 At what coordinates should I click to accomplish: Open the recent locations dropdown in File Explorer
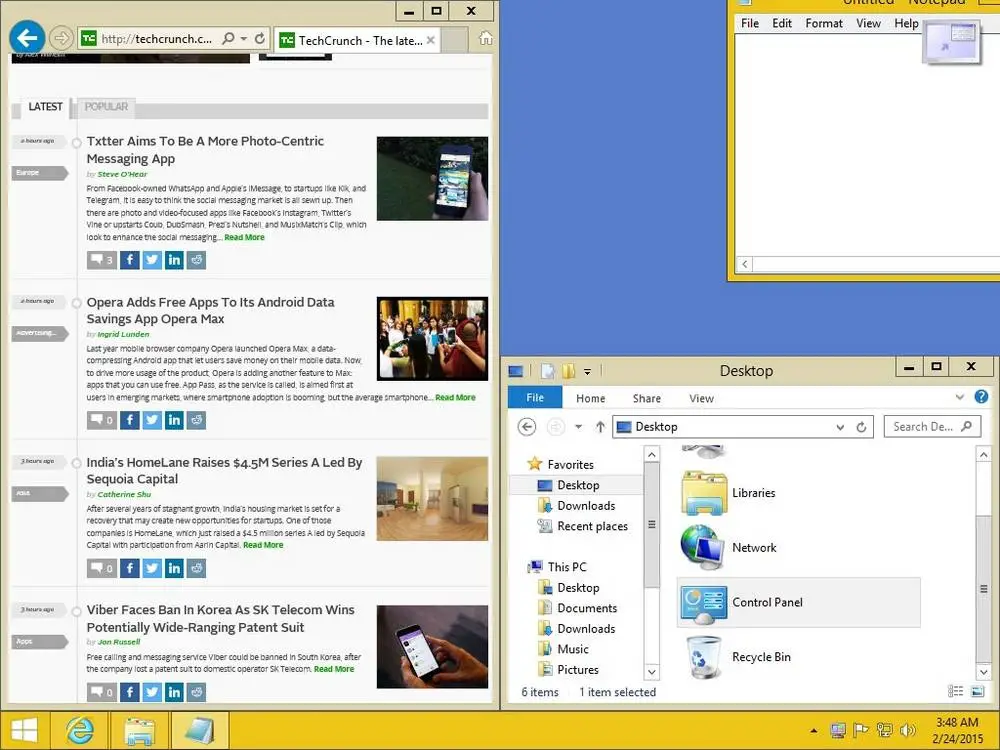(578, 427)
